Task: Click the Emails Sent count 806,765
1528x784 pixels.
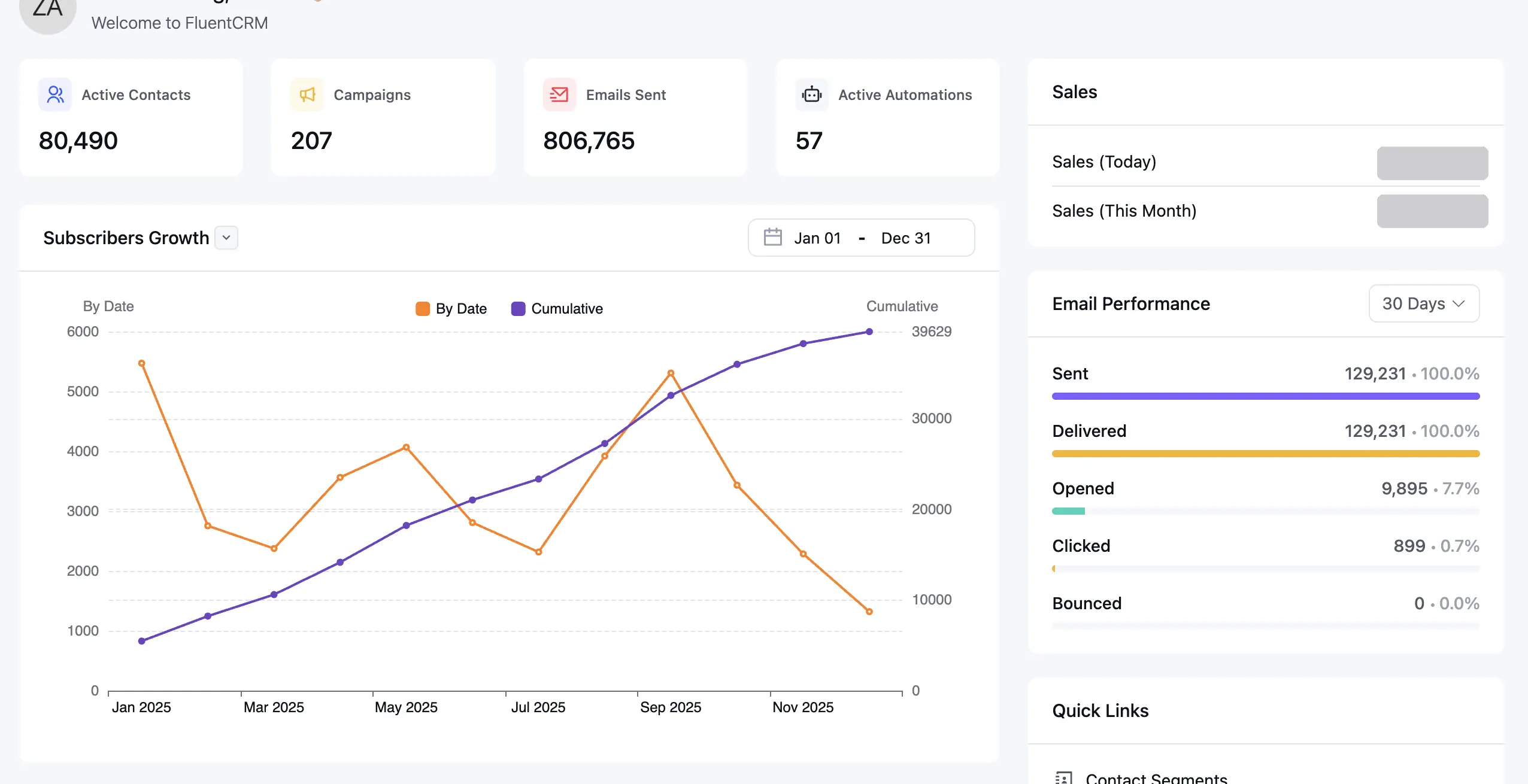Action: coord(589,141)
